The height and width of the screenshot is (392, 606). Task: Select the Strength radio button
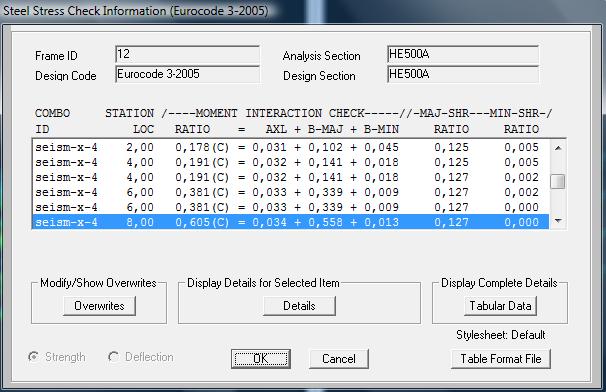click(x=34, y=356)
